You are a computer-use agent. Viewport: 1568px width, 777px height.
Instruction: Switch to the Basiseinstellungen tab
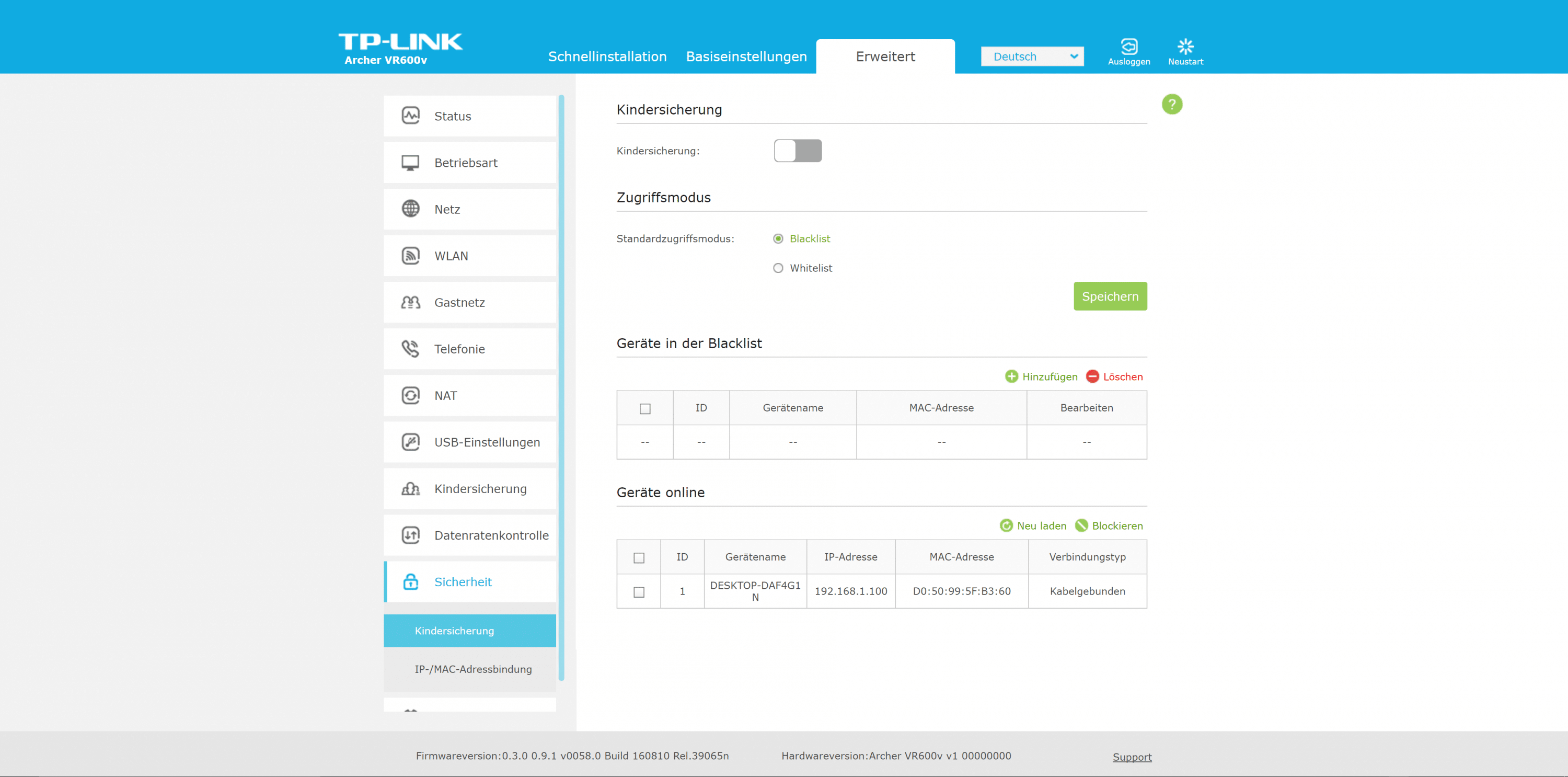[746, 56]
